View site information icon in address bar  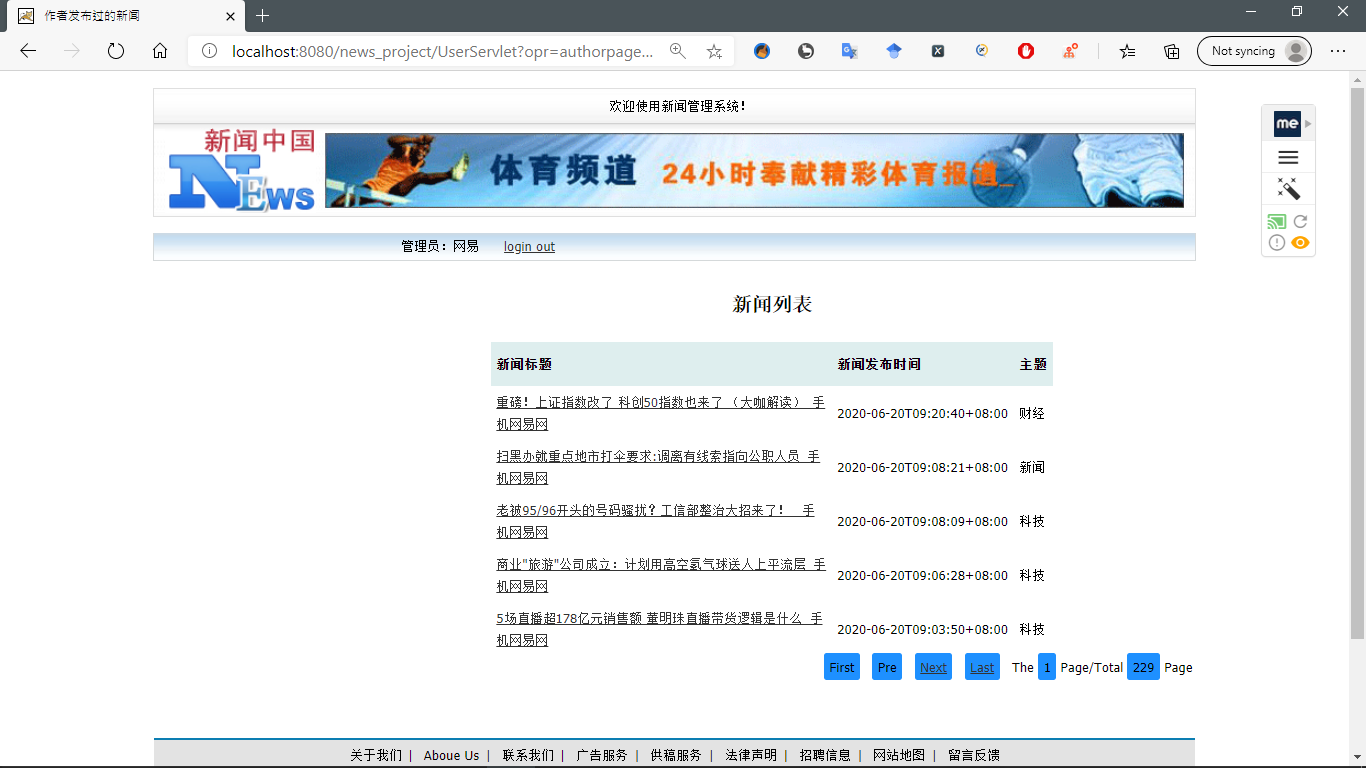pos(209,51)
